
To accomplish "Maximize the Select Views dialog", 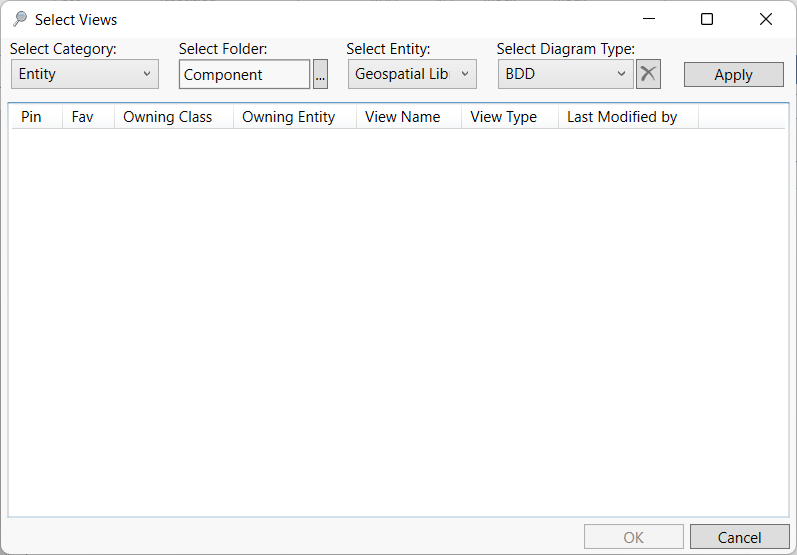I will tap(707, 19).
